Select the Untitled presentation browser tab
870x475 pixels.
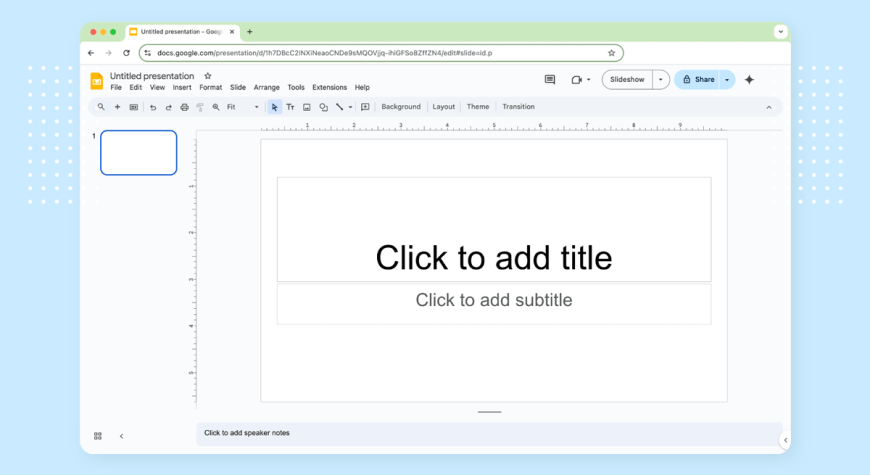click(x=183, y=32)
